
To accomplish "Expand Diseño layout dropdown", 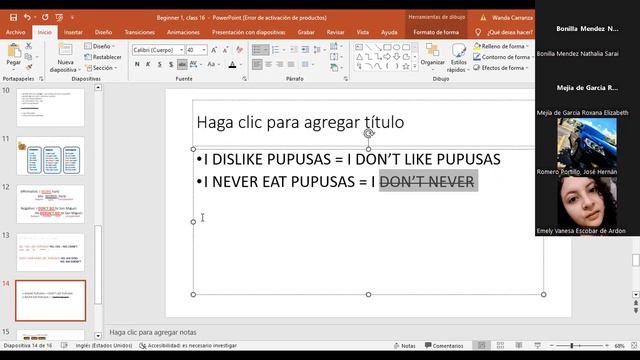I will [100, 46].
